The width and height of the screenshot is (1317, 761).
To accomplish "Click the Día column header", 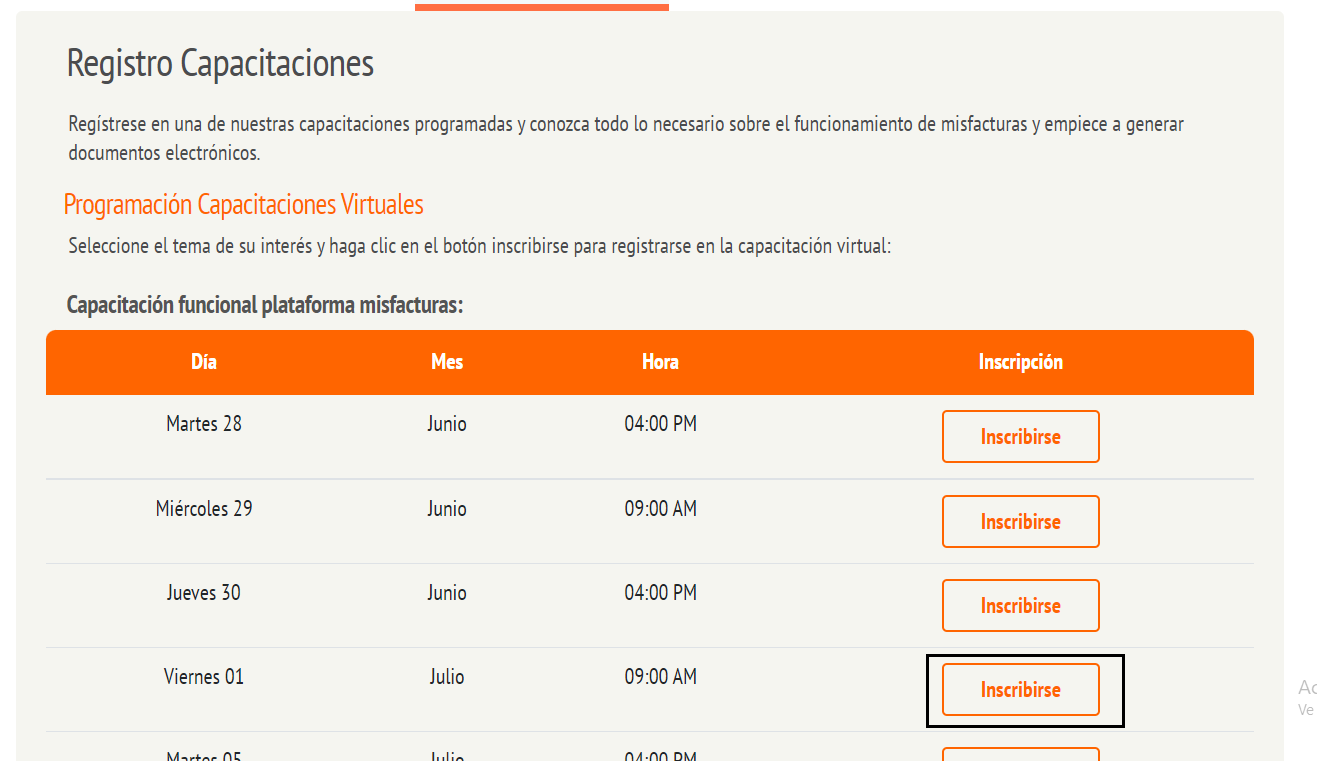I will tap(204, 362).
